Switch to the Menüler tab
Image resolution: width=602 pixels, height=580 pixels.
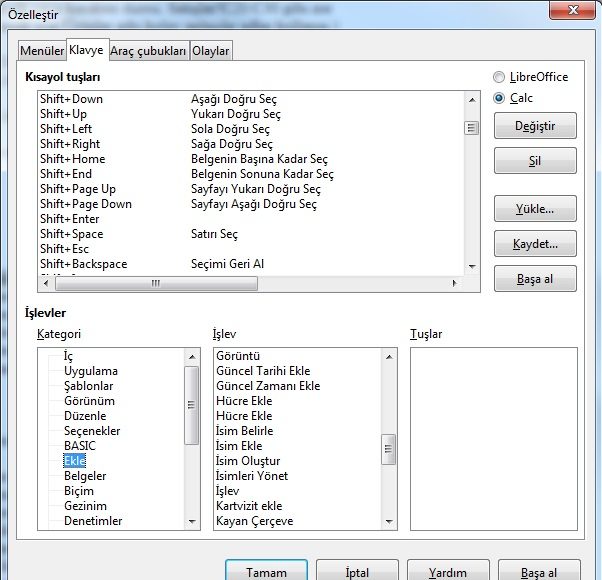[42, 51]
